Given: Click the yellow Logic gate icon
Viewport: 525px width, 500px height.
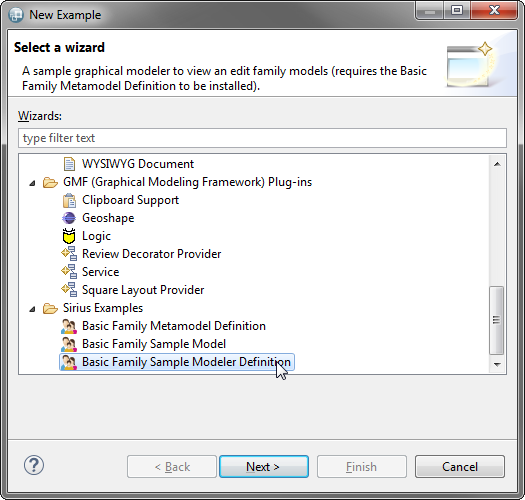Looking at the screenshot, I should [x=69, y=236].
